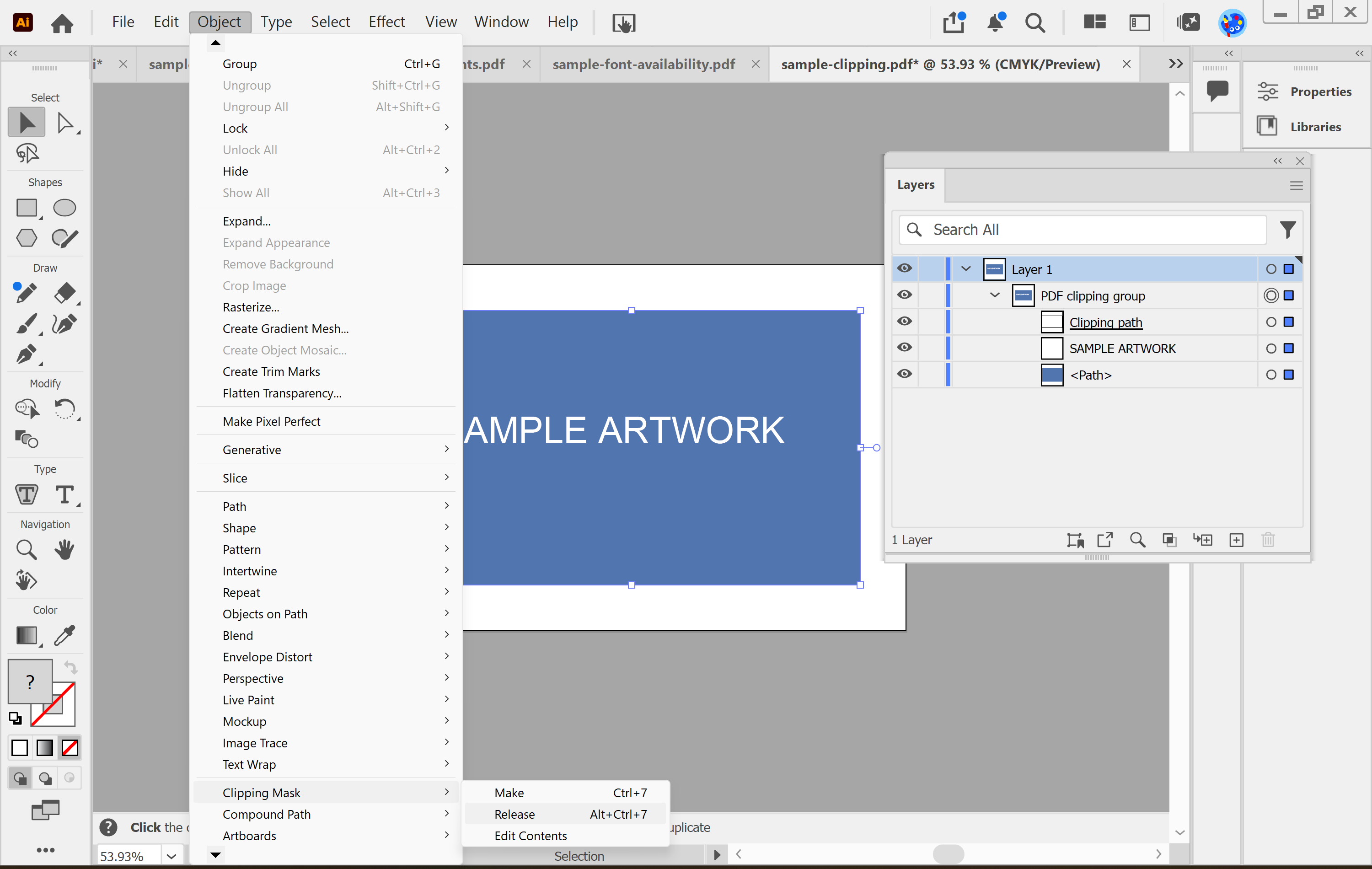This screenshot has height=869, width=1372.
Task: Select the Zoom tool in Navigation
Action: (26, 549)
